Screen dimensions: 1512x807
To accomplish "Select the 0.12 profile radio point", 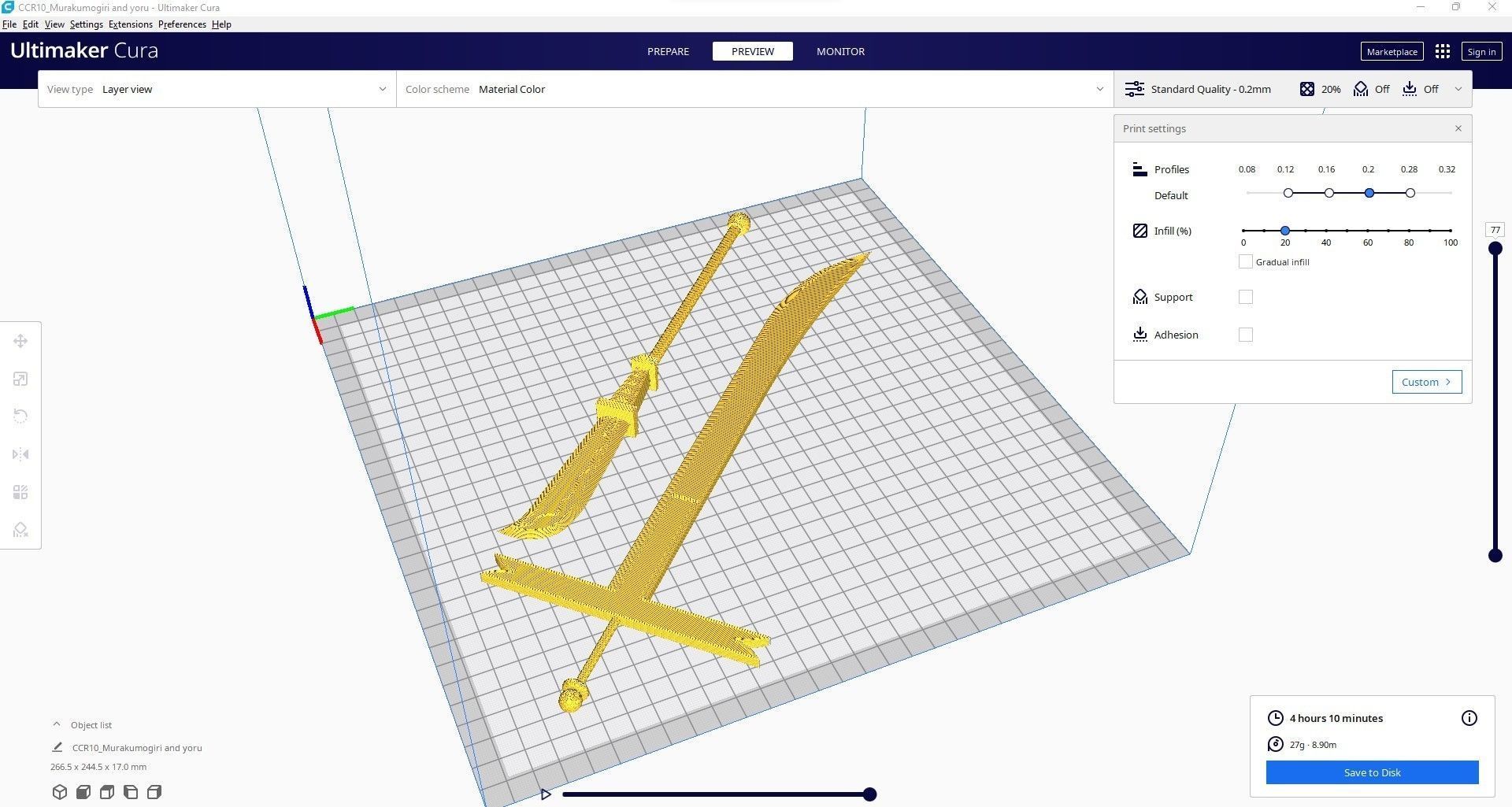I will click(x=1288, y=193).
